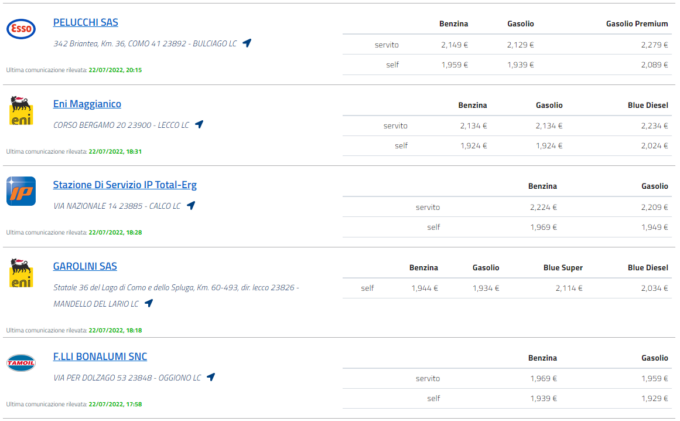Open navigation arrow for Via Nazionale address
This screenshot has height=421, width=680.
tap(191, 206)
